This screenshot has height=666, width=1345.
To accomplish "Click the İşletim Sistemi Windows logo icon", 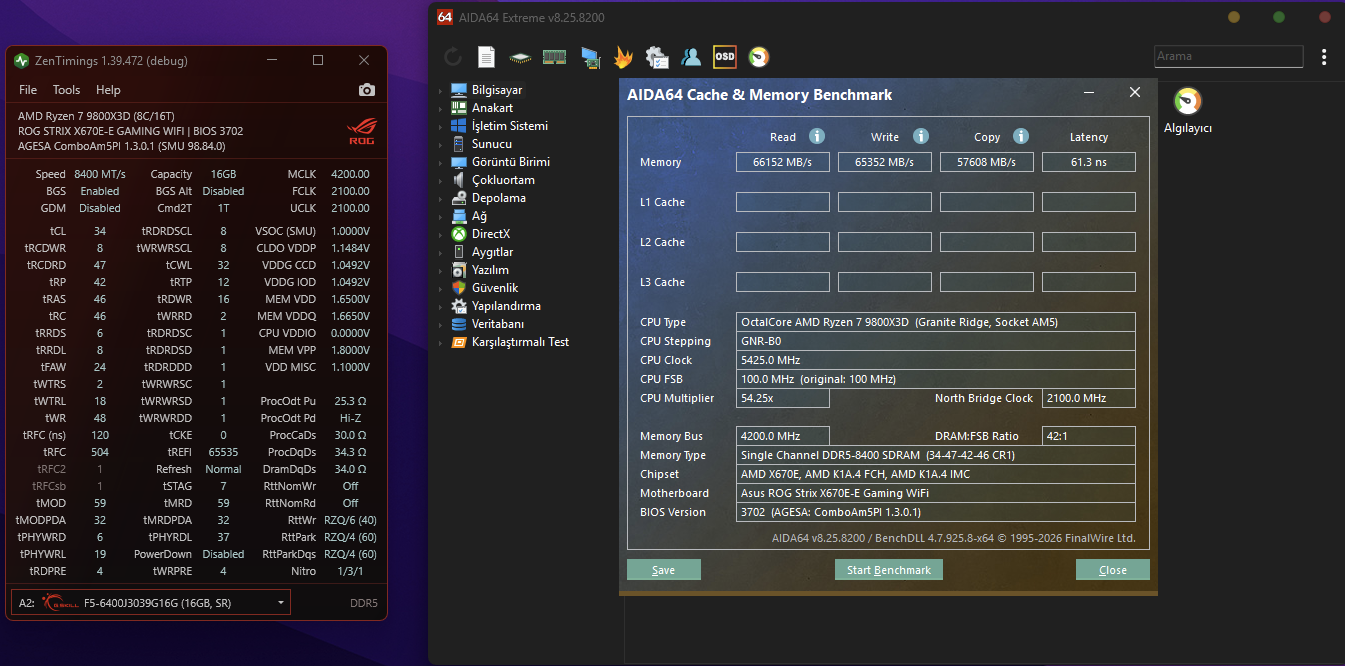I will point(459,126).
